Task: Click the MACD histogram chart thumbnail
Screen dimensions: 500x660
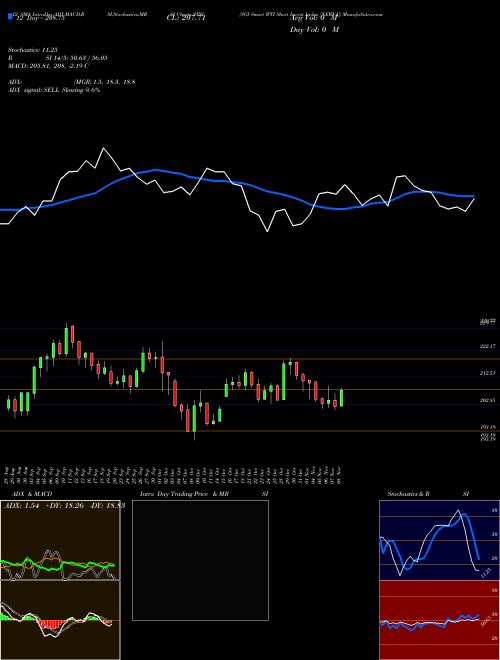Action: [60, 620]
